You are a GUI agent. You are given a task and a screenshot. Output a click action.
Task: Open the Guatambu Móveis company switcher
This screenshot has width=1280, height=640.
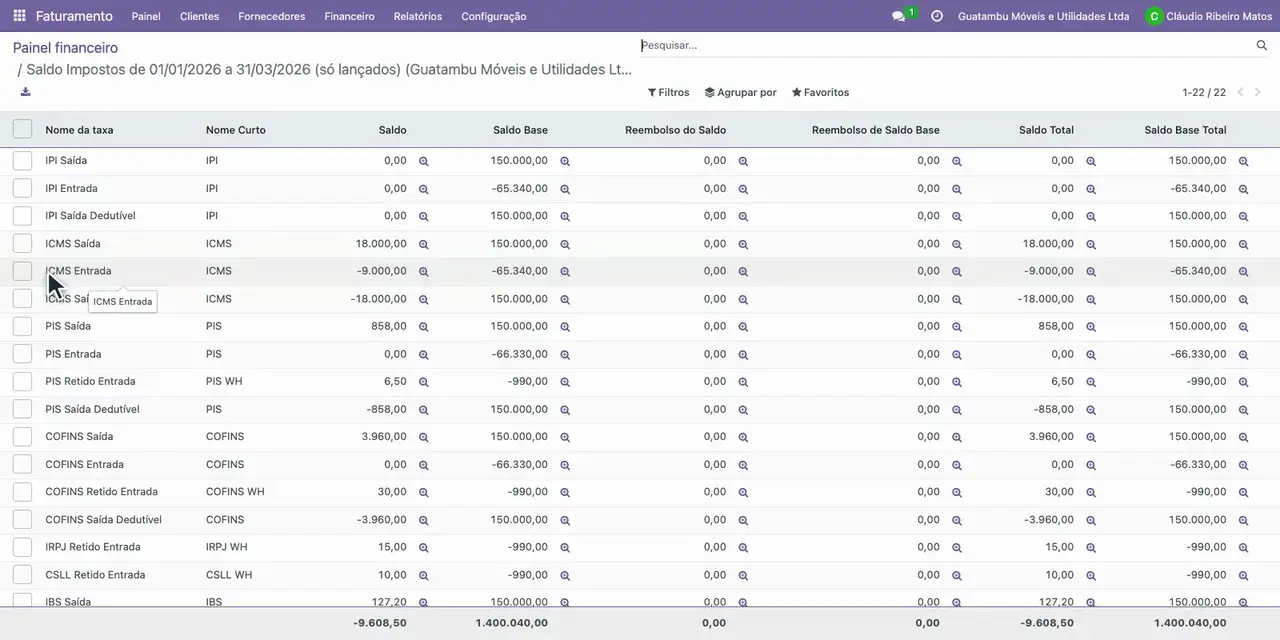[x=1043, y=16]
